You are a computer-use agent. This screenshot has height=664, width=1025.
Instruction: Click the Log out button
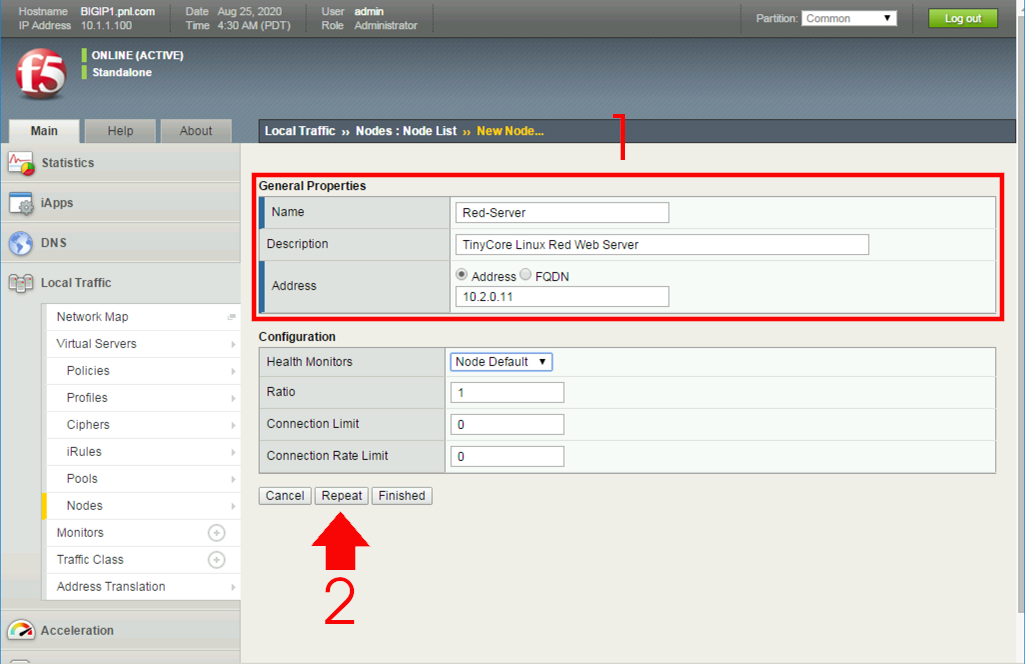click(x=961, y=17)
